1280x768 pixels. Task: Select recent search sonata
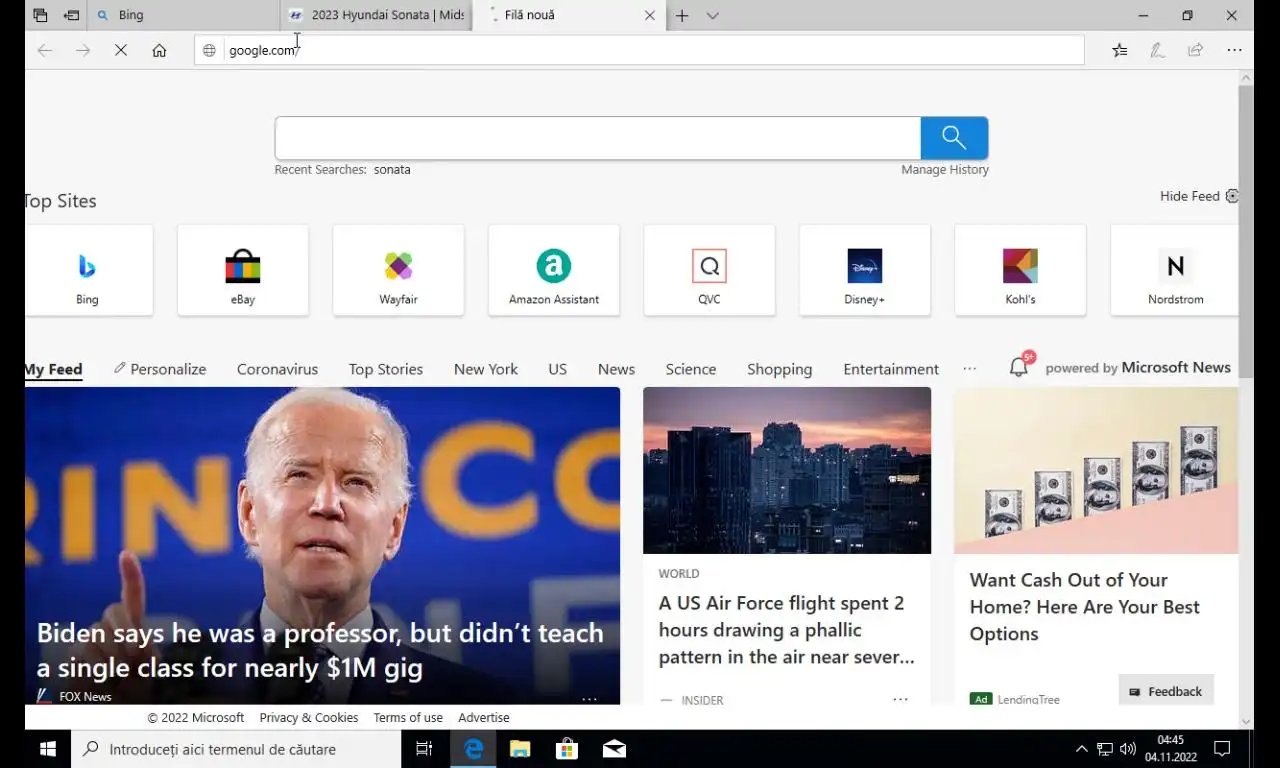[x=392, y=170]
